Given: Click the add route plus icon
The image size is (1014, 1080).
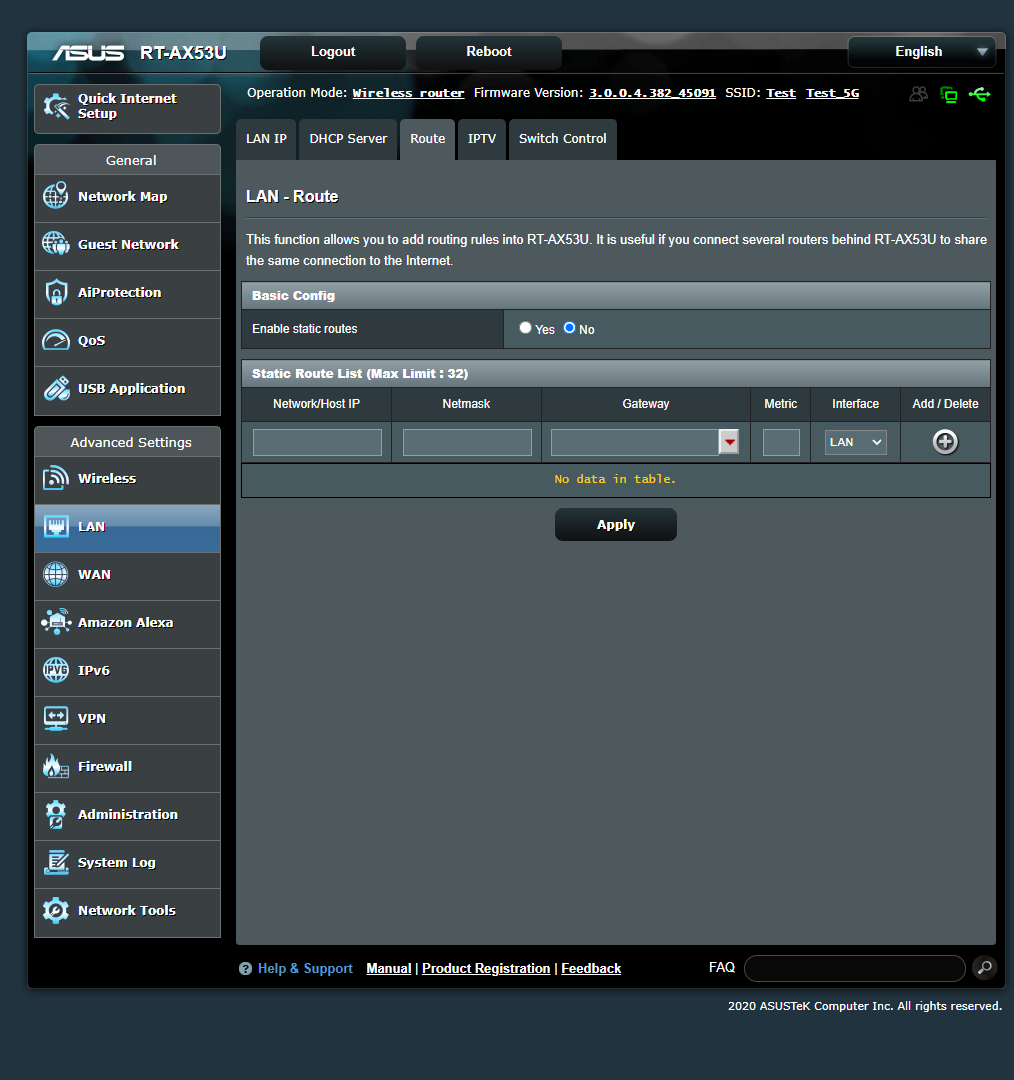Looking at the screenshot, I should click(x=945, y=442).
